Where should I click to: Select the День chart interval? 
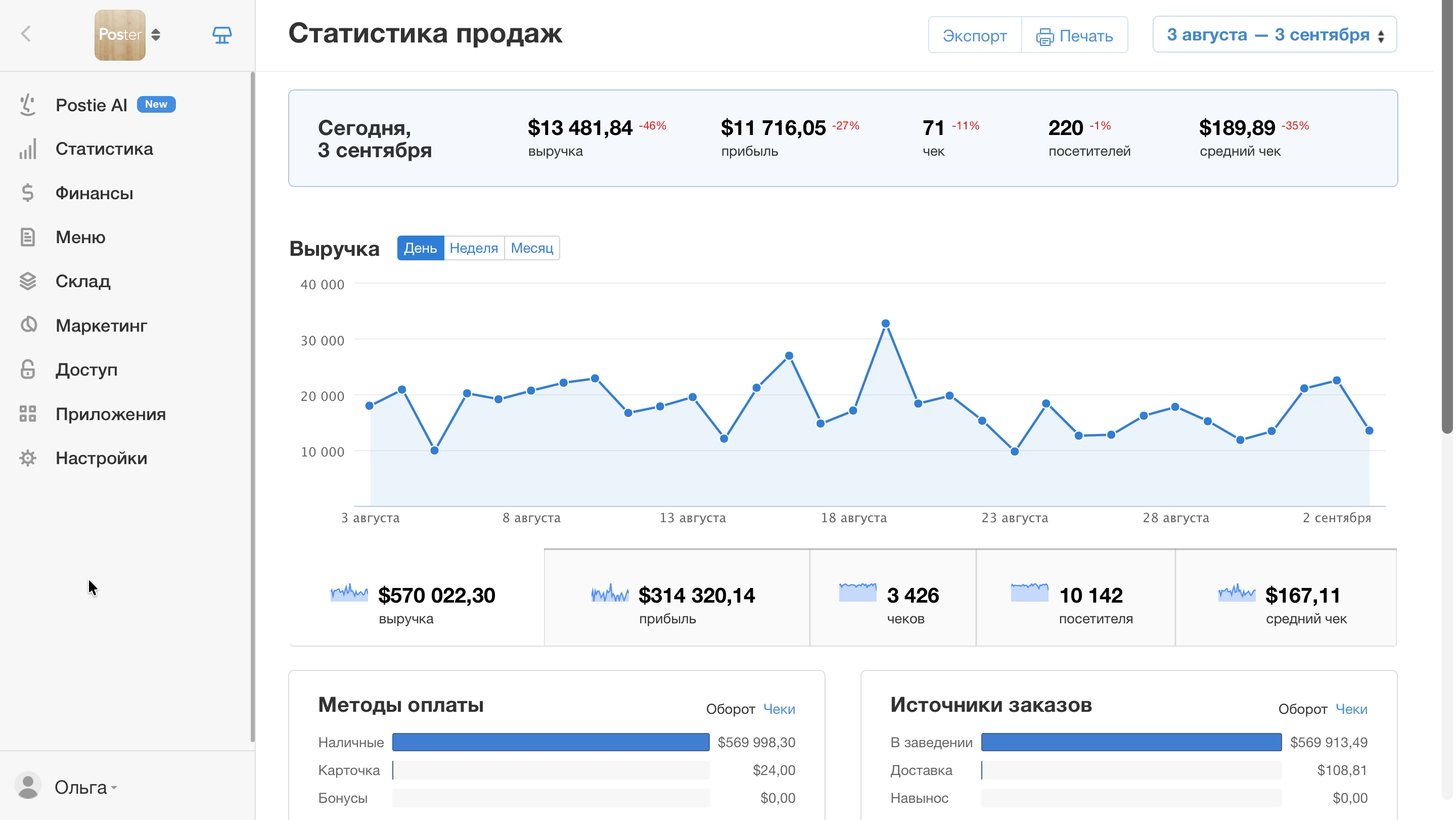(x=421, y=248)
